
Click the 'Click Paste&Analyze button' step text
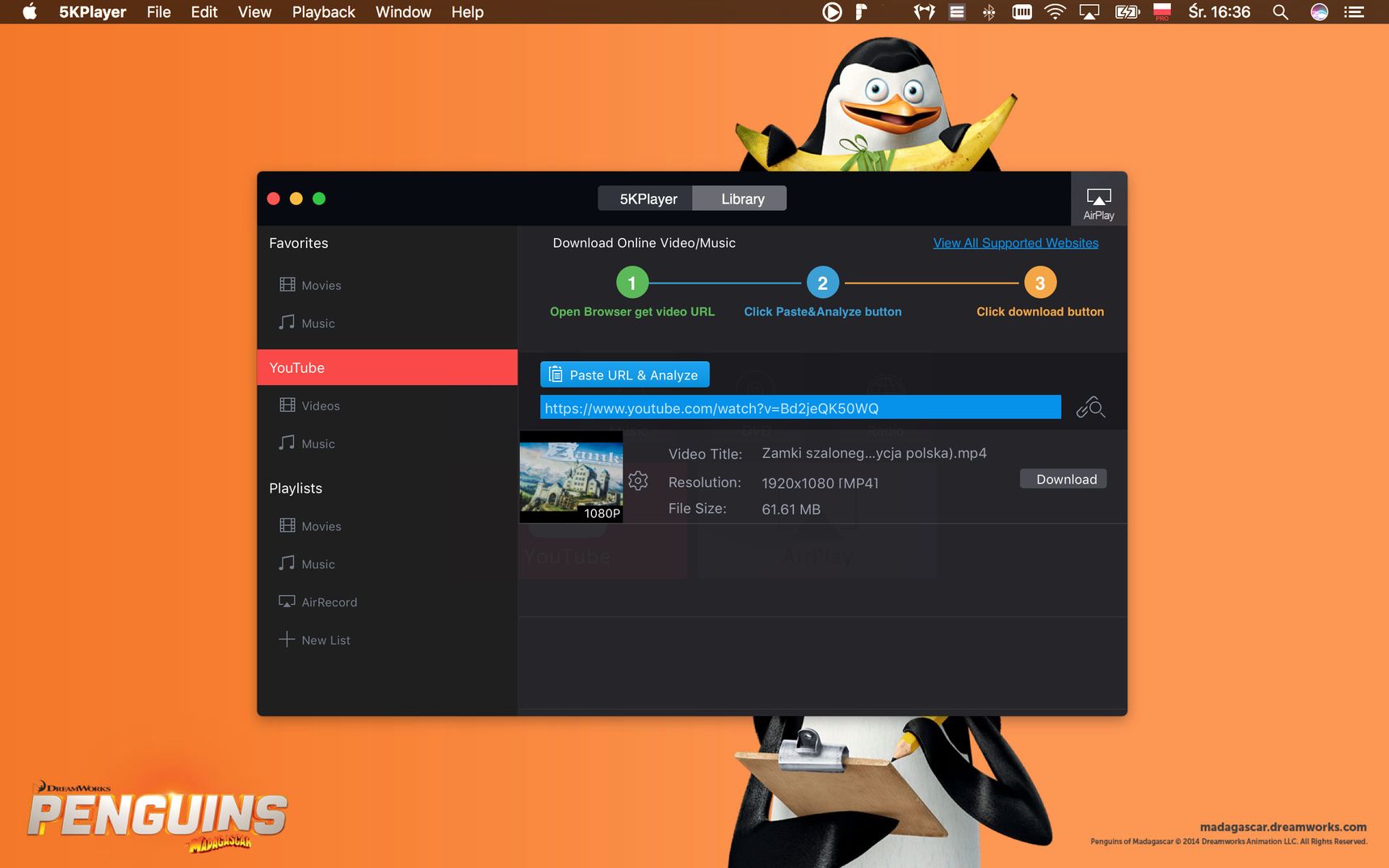pos(823,312)
